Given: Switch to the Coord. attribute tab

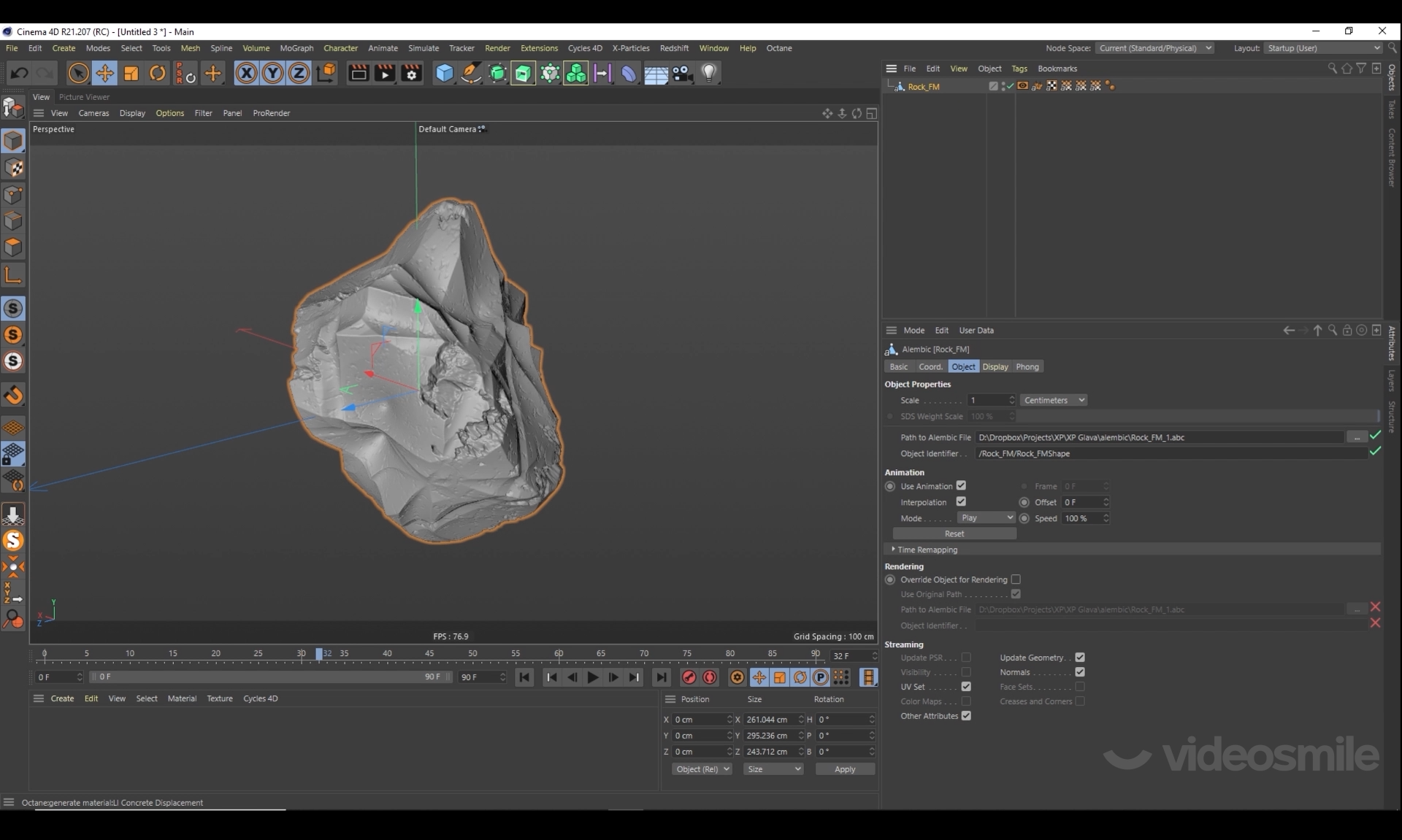Looking at the screenshot, I should (930, 367).
